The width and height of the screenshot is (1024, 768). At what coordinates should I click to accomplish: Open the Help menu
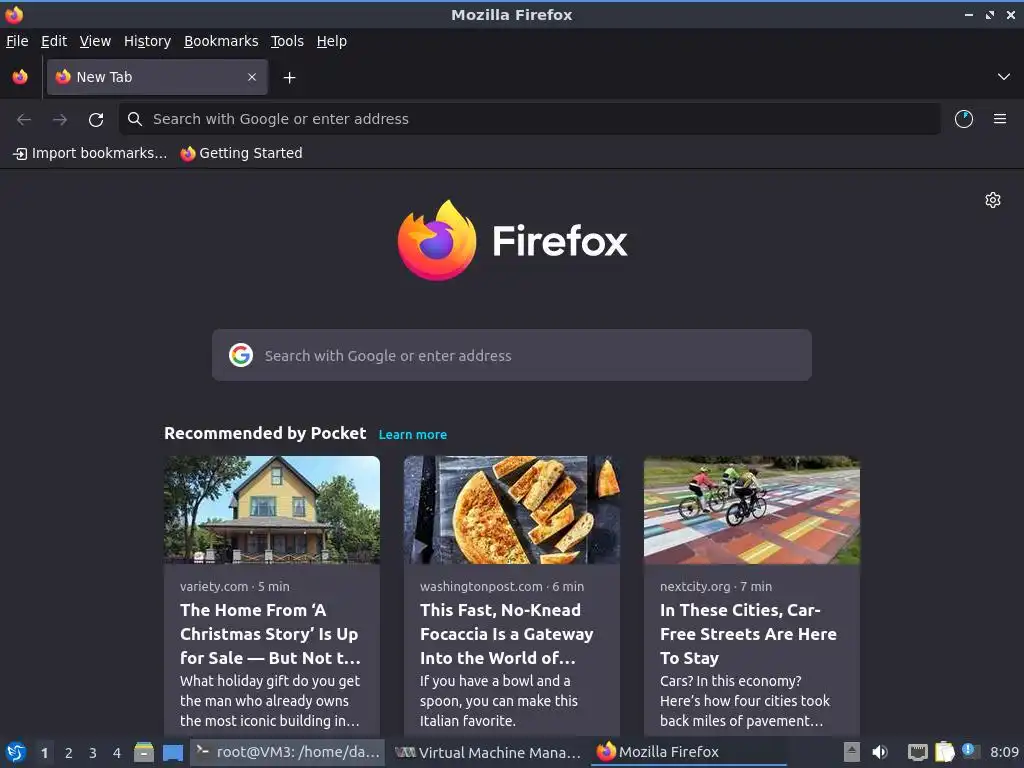tap(332, 41)
